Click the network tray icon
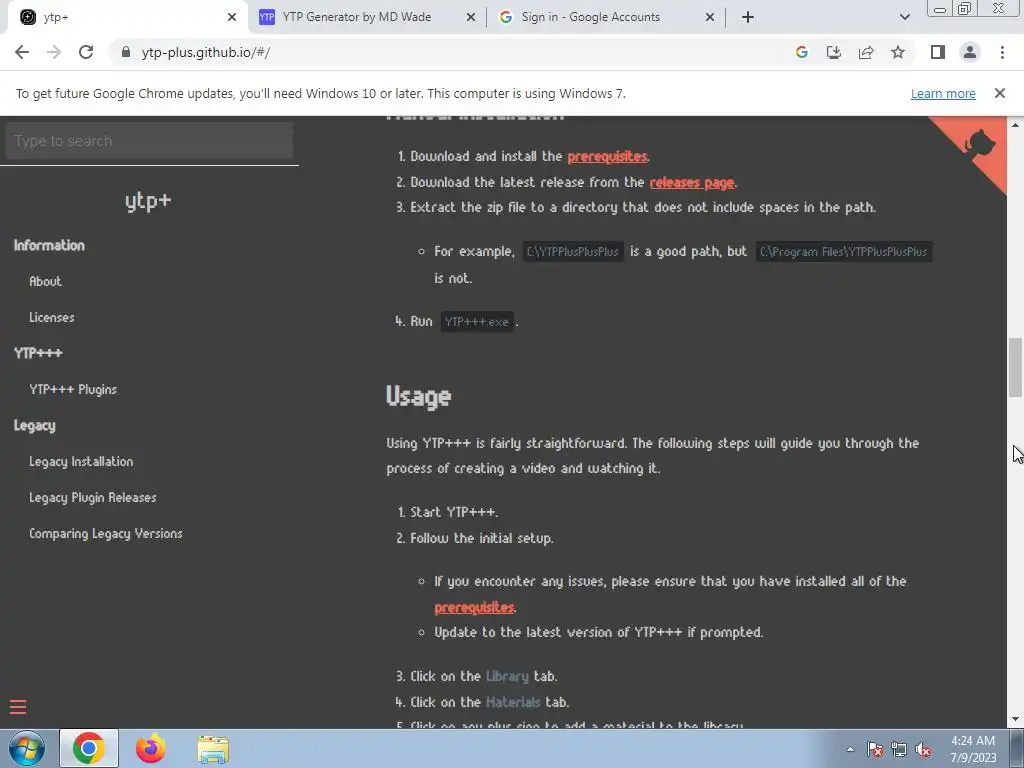 point(899,749)
